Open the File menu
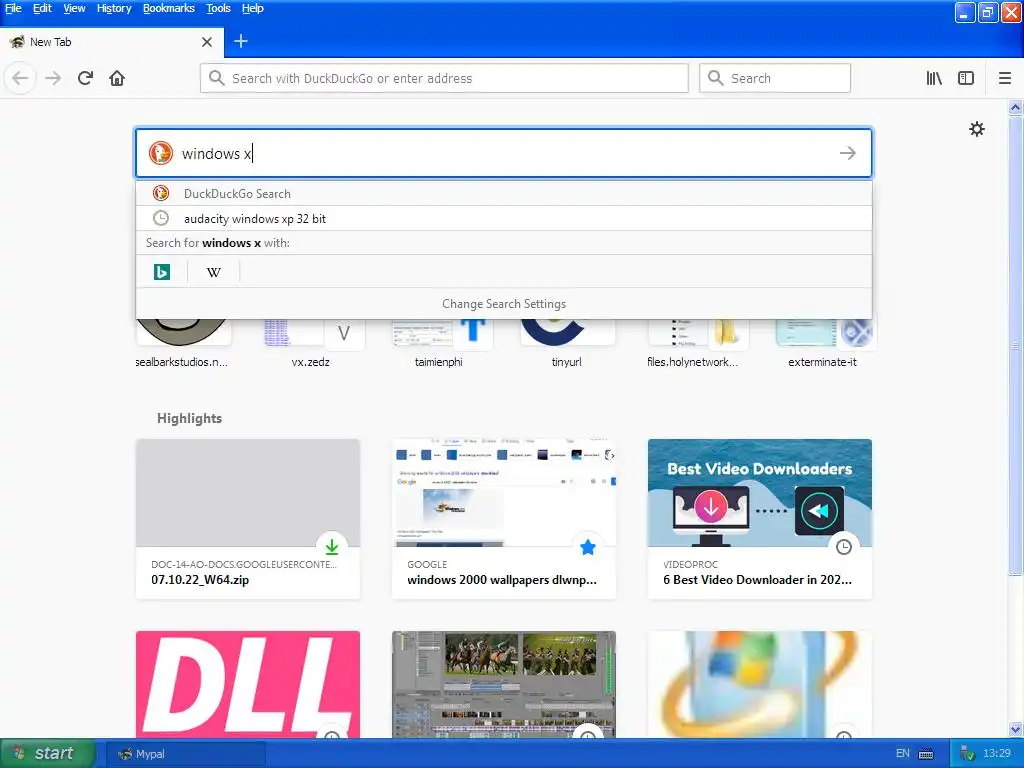 pos(13,8)
